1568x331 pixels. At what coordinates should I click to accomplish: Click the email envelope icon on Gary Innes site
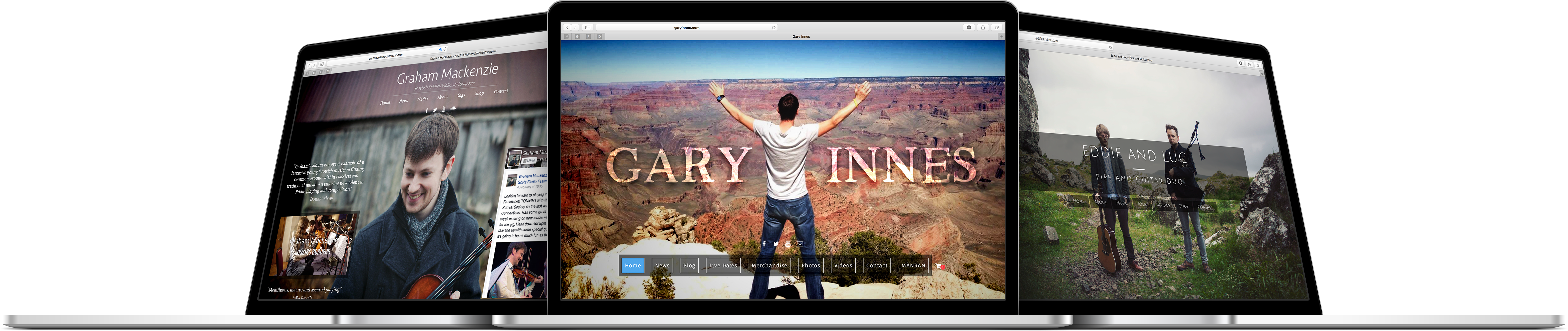coord(800,244)
